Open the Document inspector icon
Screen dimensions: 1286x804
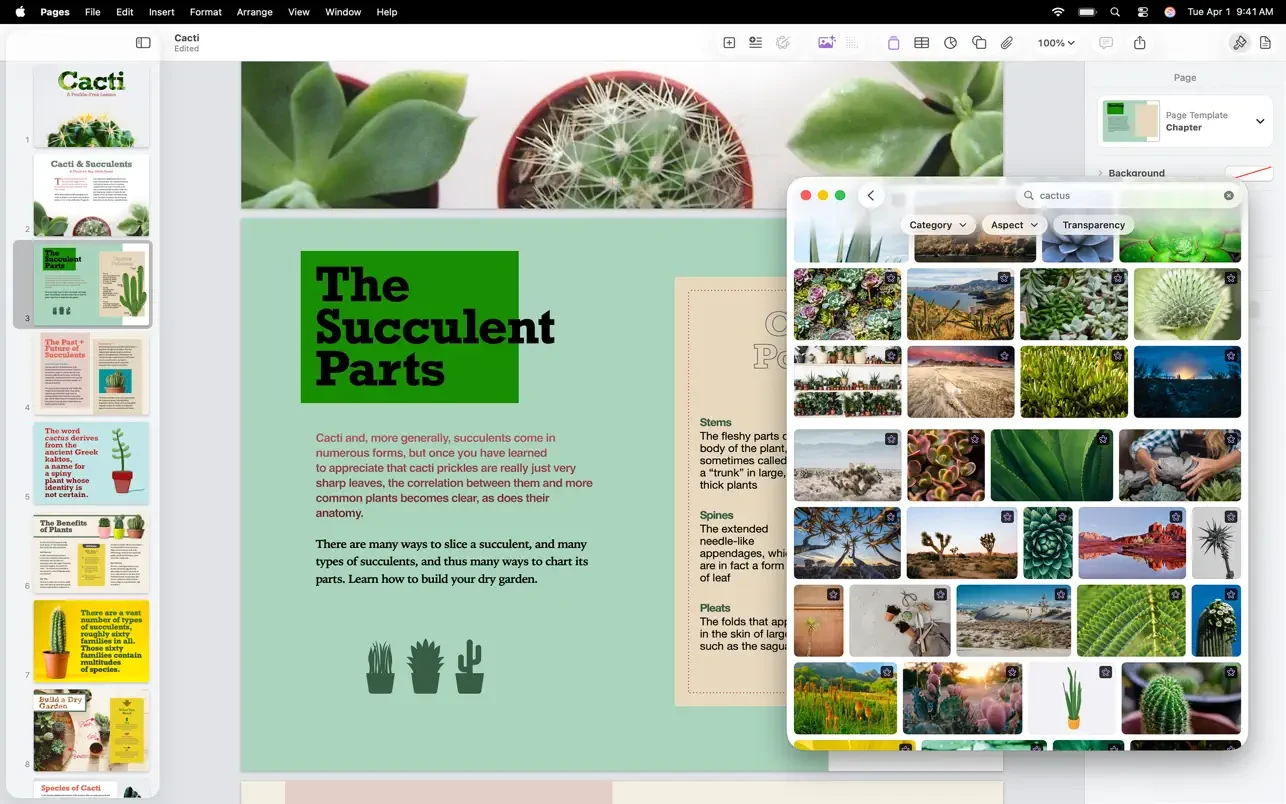click(1265, 43)
